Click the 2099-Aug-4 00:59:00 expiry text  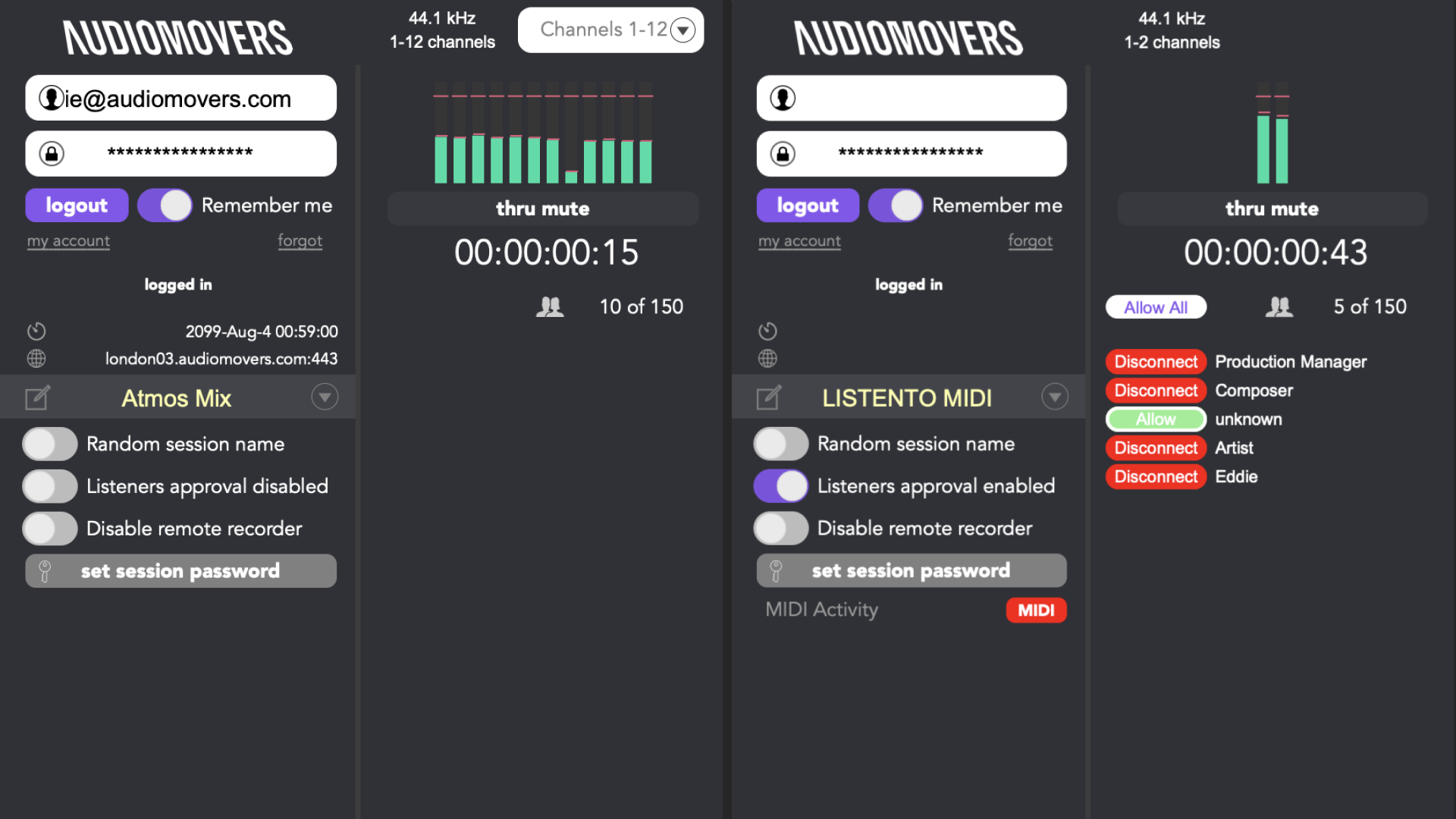262,331
